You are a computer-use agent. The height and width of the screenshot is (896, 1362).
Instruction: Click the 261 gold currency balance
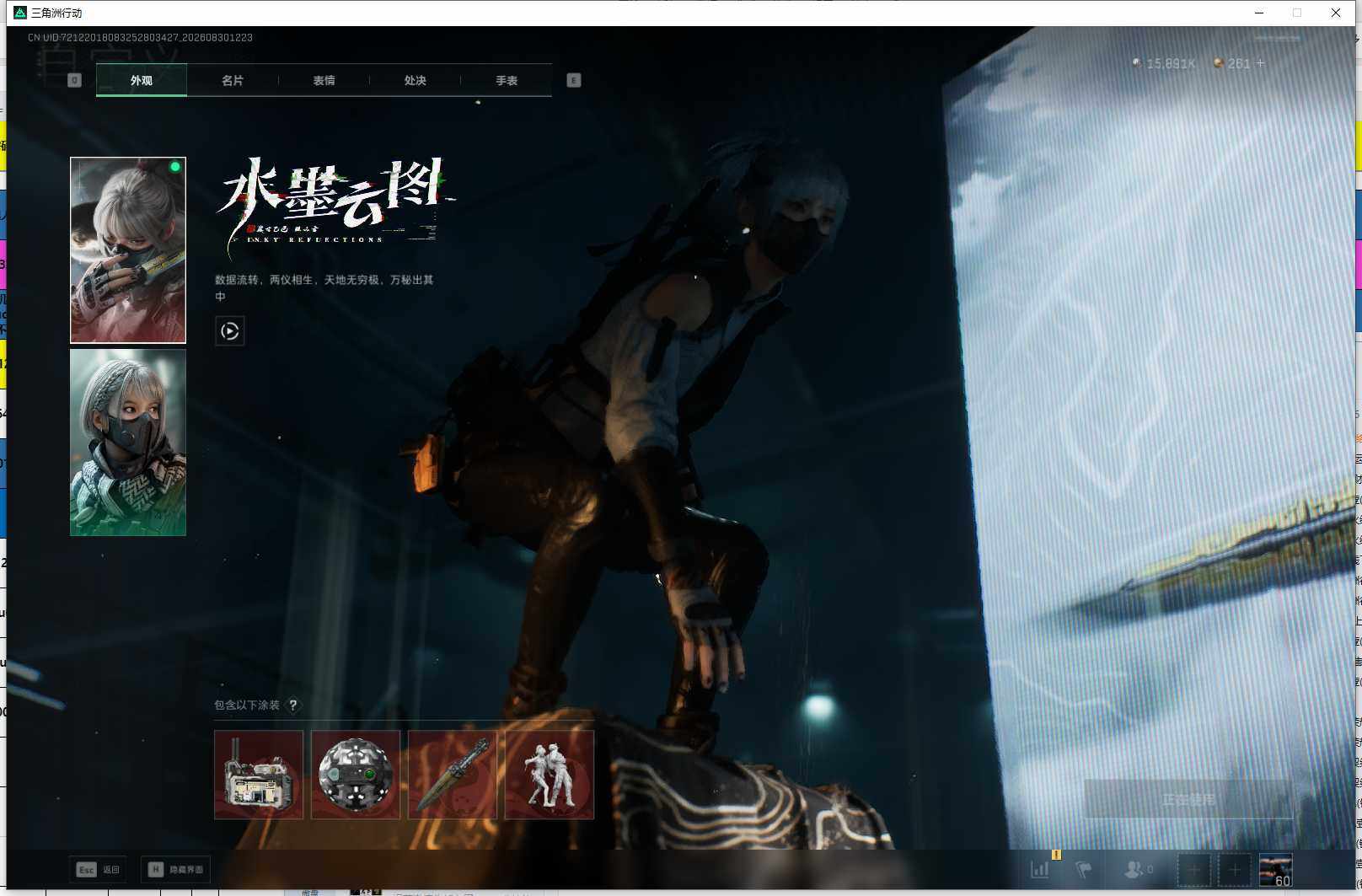point(1232,63)
